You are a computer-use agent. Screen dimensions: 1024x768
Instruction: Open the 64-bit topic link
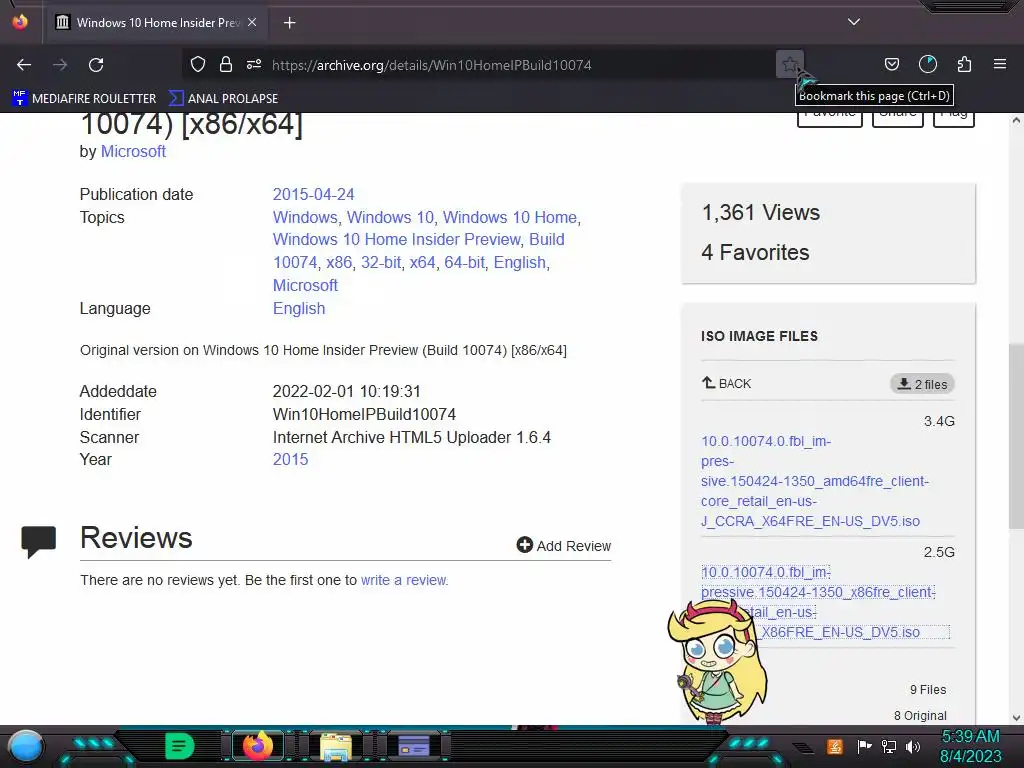pos(464,263)
